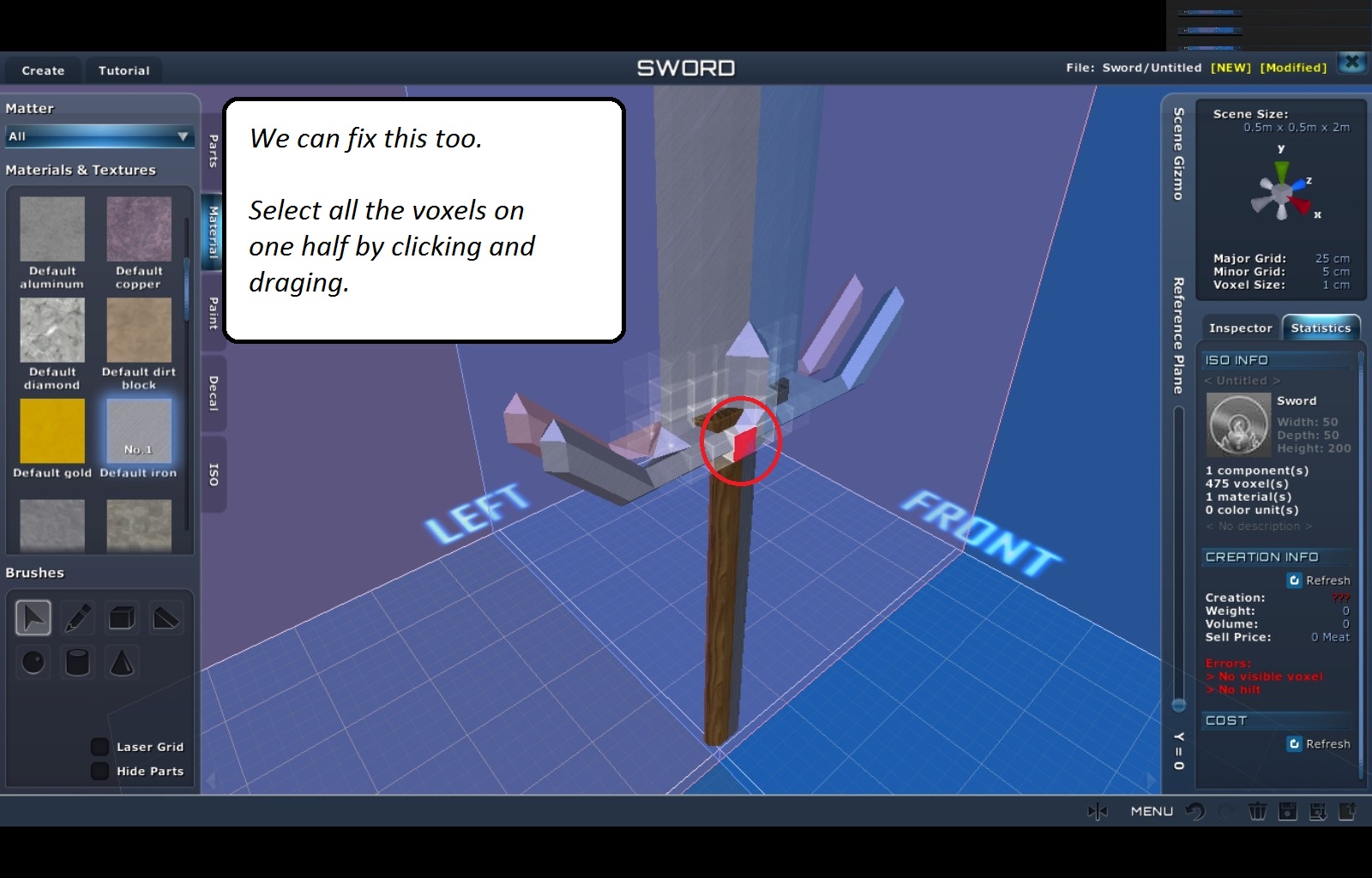The width and height of the screenshot is (1372, 878).
Task: Enable the Hide Parts checkbox
Action: [x=100, y=771]
